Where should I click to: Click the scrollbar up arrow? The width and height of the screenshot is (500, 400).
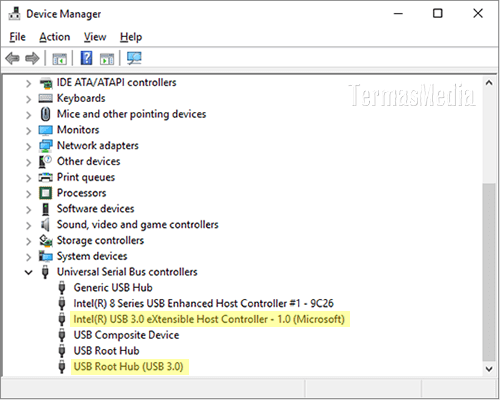(489, 83)
